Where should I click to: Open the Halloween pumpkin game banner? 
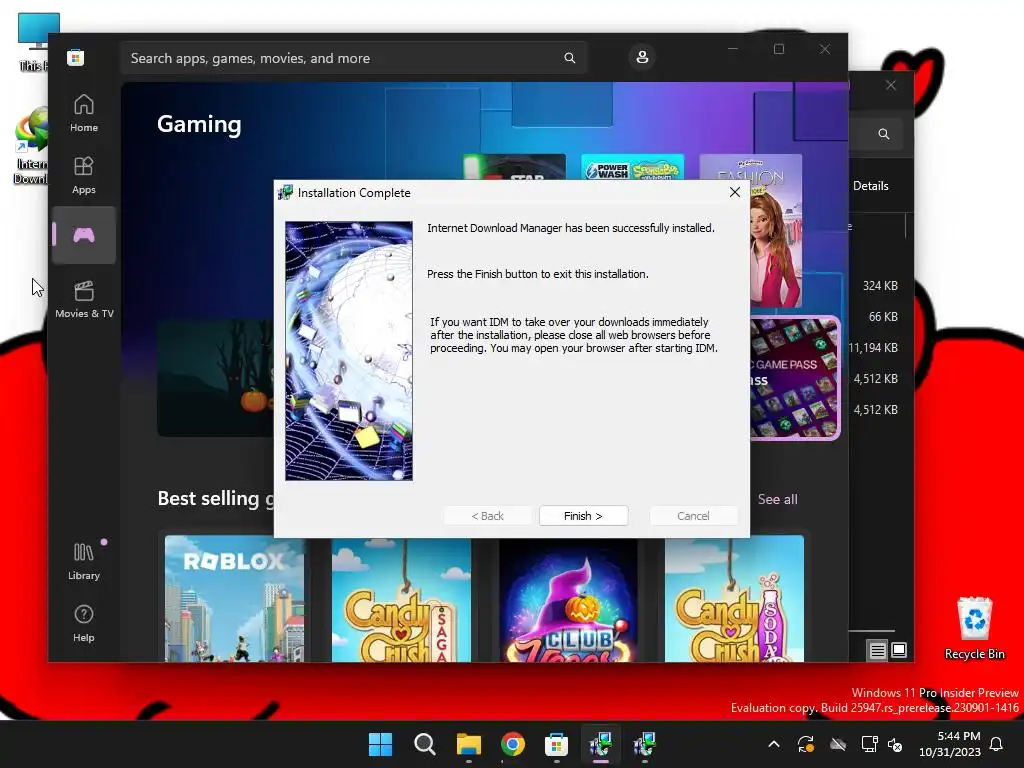pos(216,377)
